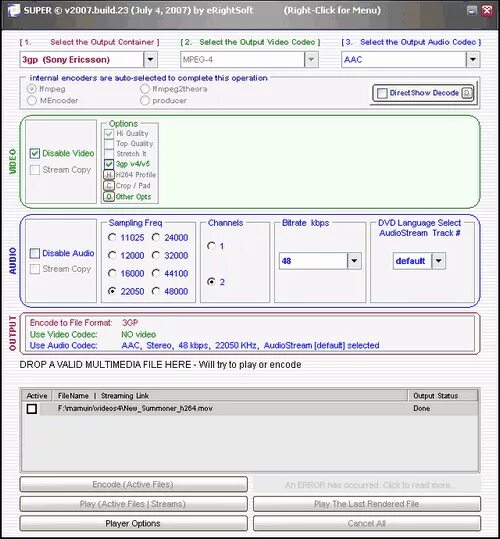The height and width of the screenshot is (539, 500).
Task: Click the 3GP value in Encode to File Format
Action: coord(130,323)
